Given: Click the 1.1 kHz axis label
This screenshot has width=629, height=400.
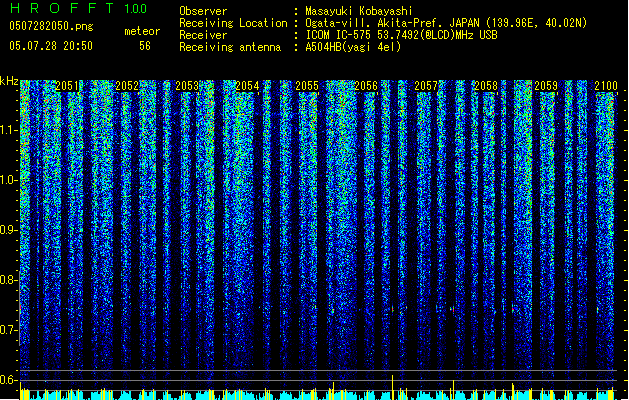Looking at the screenshot, I should (x=9, y=130).
